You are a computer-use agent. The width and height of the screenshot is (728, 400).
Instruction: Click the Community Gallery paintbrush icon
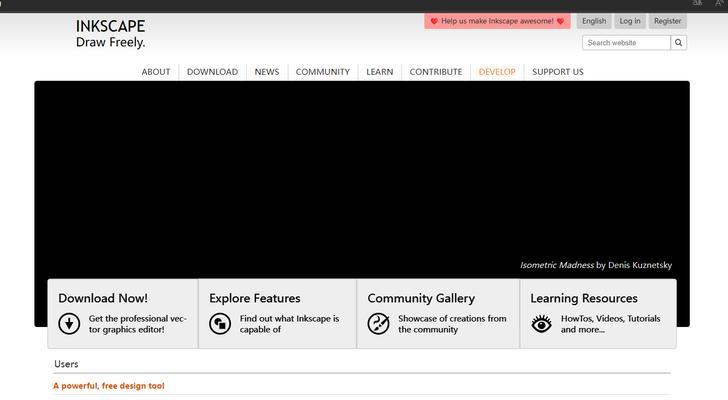tap(378, 323)
